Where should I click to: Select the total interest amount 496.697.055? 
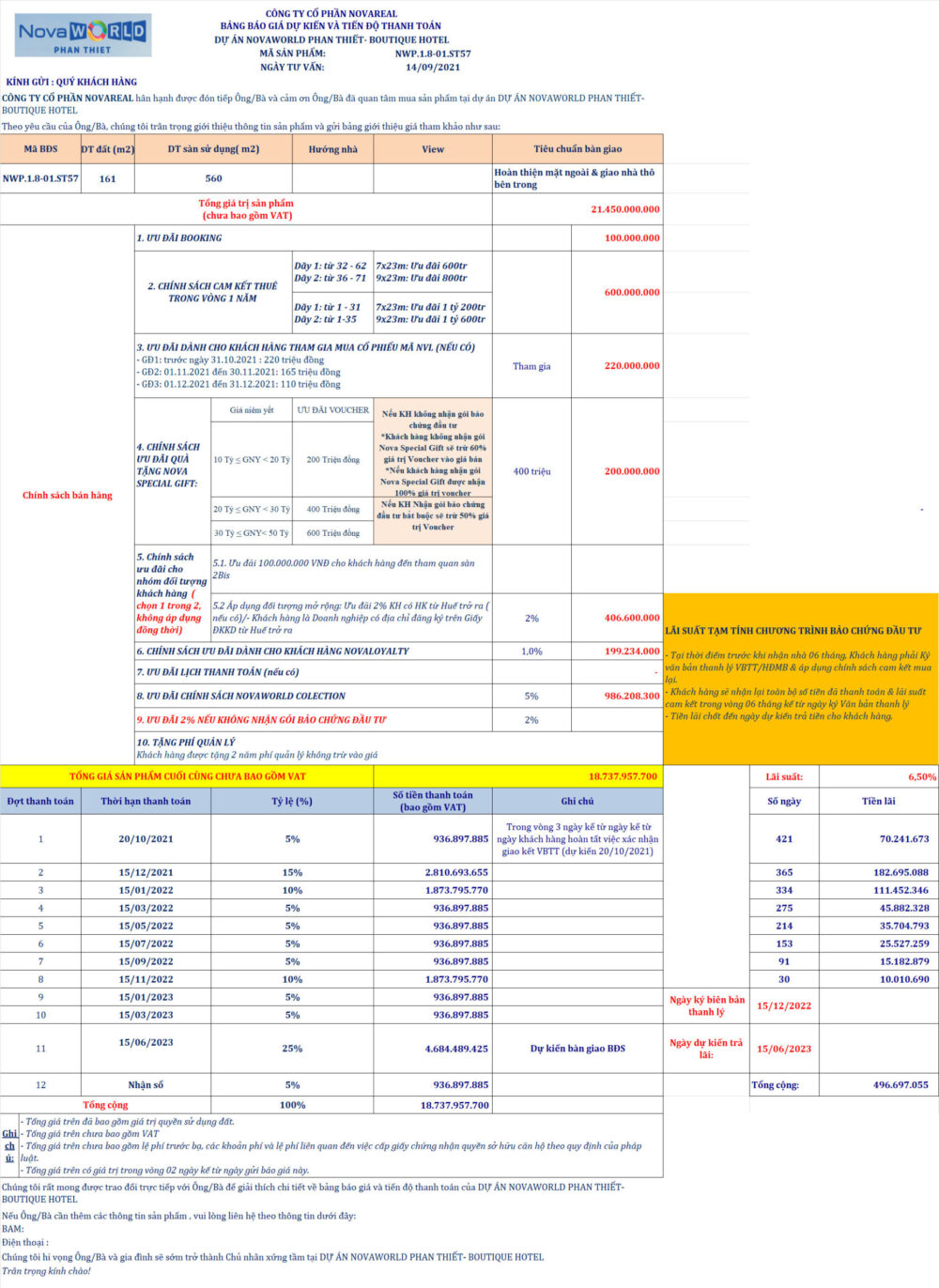point(901,1084)
